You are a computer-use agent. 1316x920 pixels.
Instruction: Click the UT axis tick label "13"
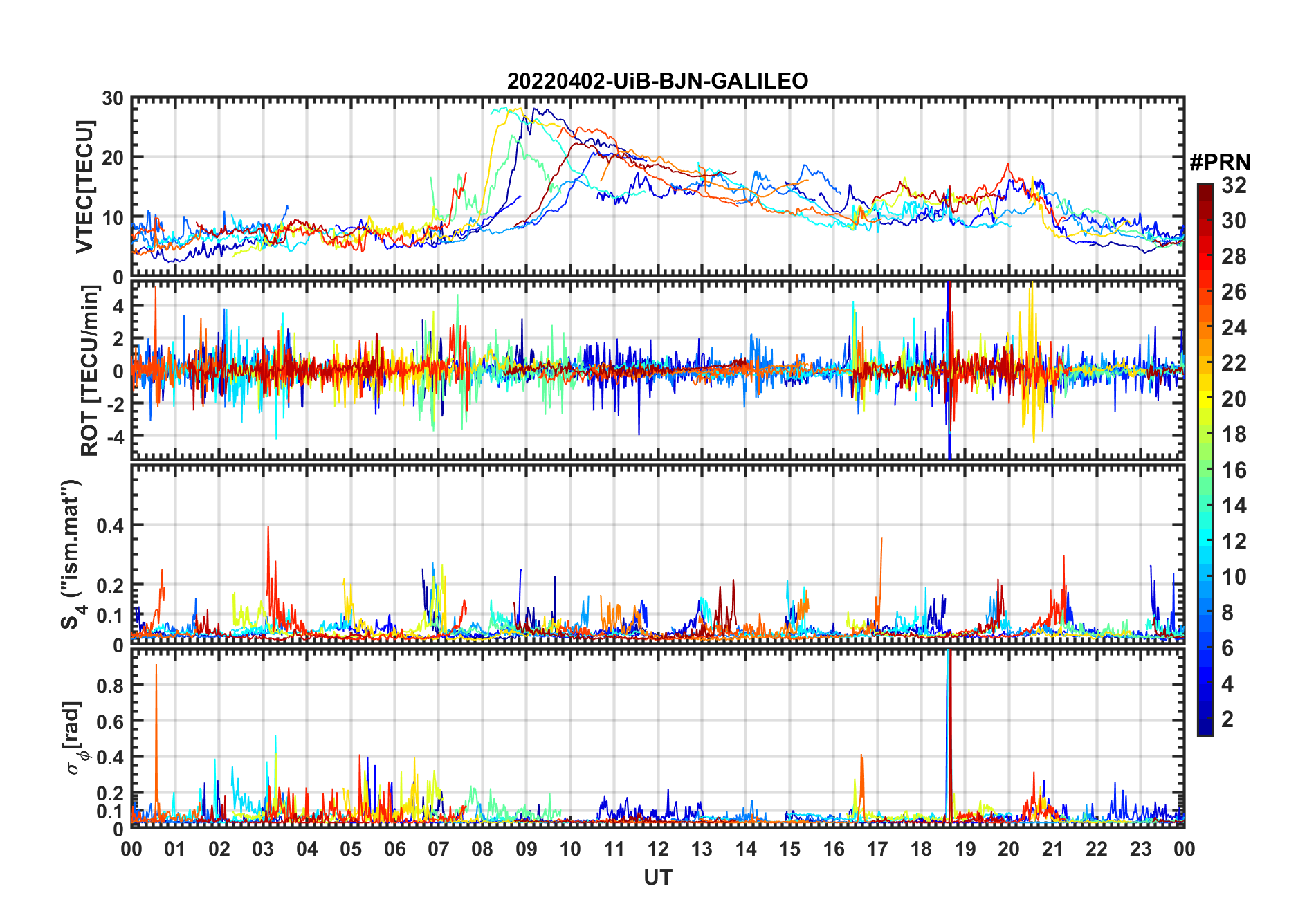[x=702, y=849]
